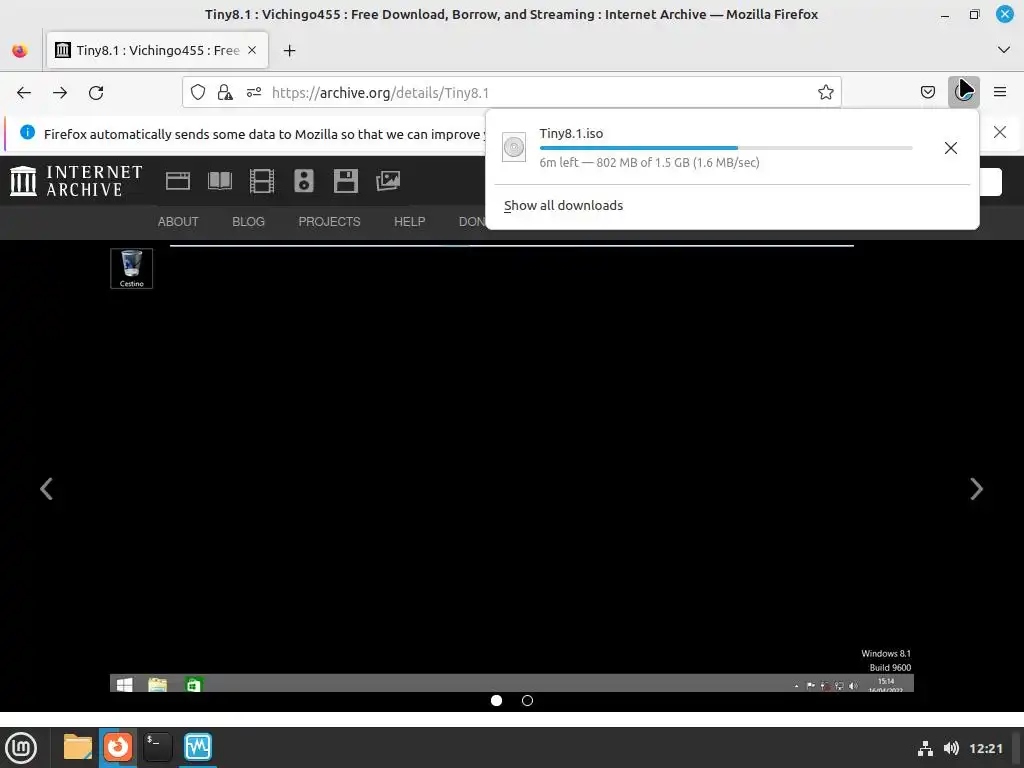Open the terminal from the taskbar
1024x768 pixels.
157,747
